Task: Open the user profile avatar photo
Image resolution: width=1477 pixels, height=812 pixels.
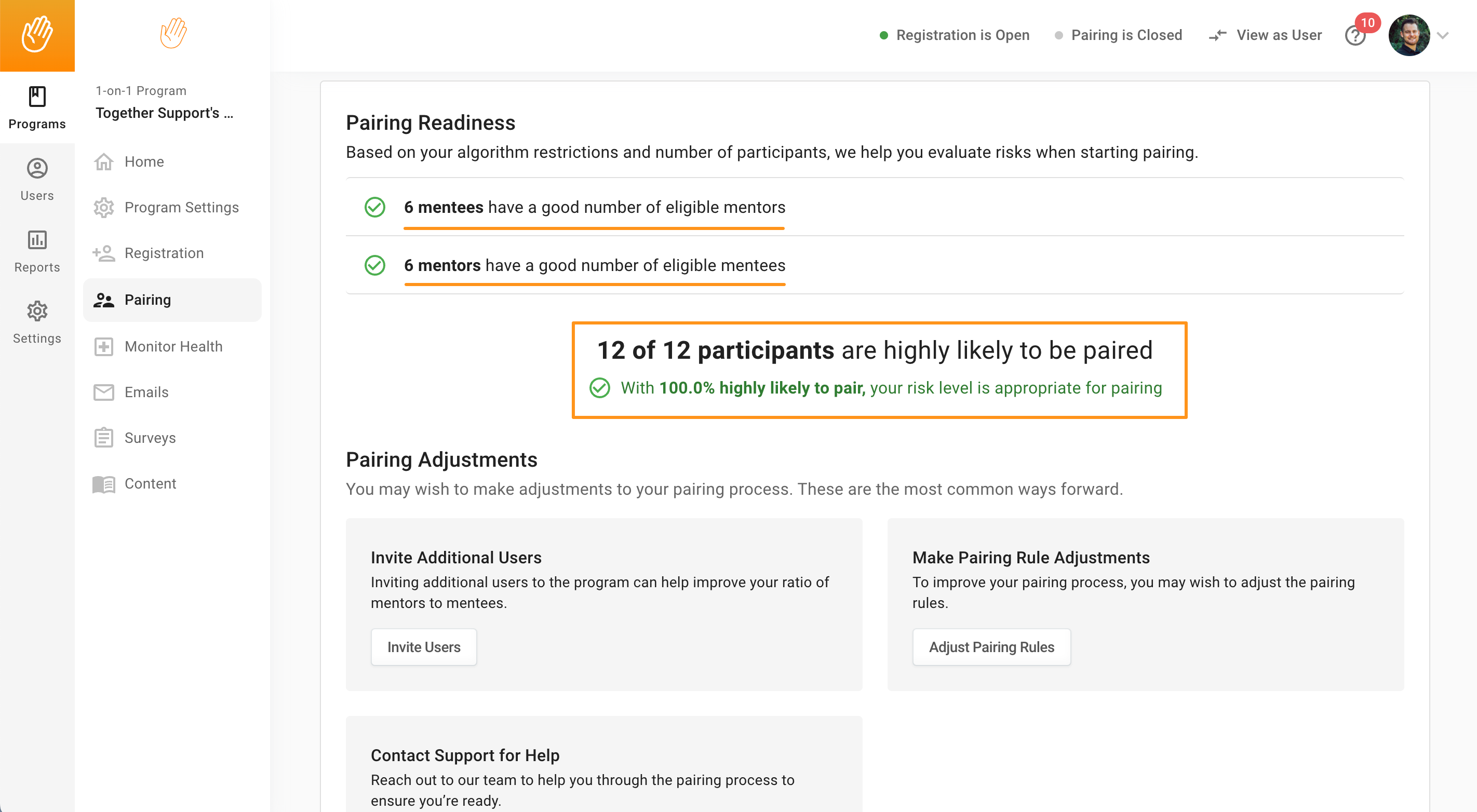Action: tap(1409, 35)
